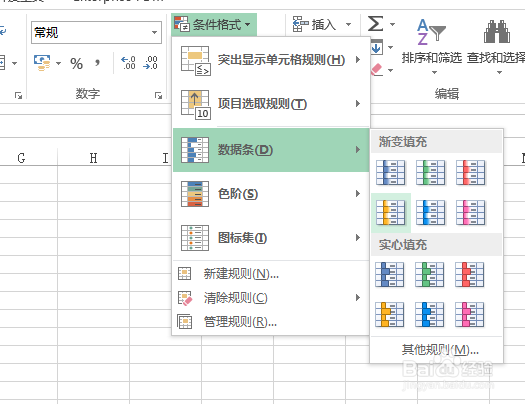This screenshot has width=525, height=404.
Task: Open 图标集(I) submenu
Action: point(271,238)
